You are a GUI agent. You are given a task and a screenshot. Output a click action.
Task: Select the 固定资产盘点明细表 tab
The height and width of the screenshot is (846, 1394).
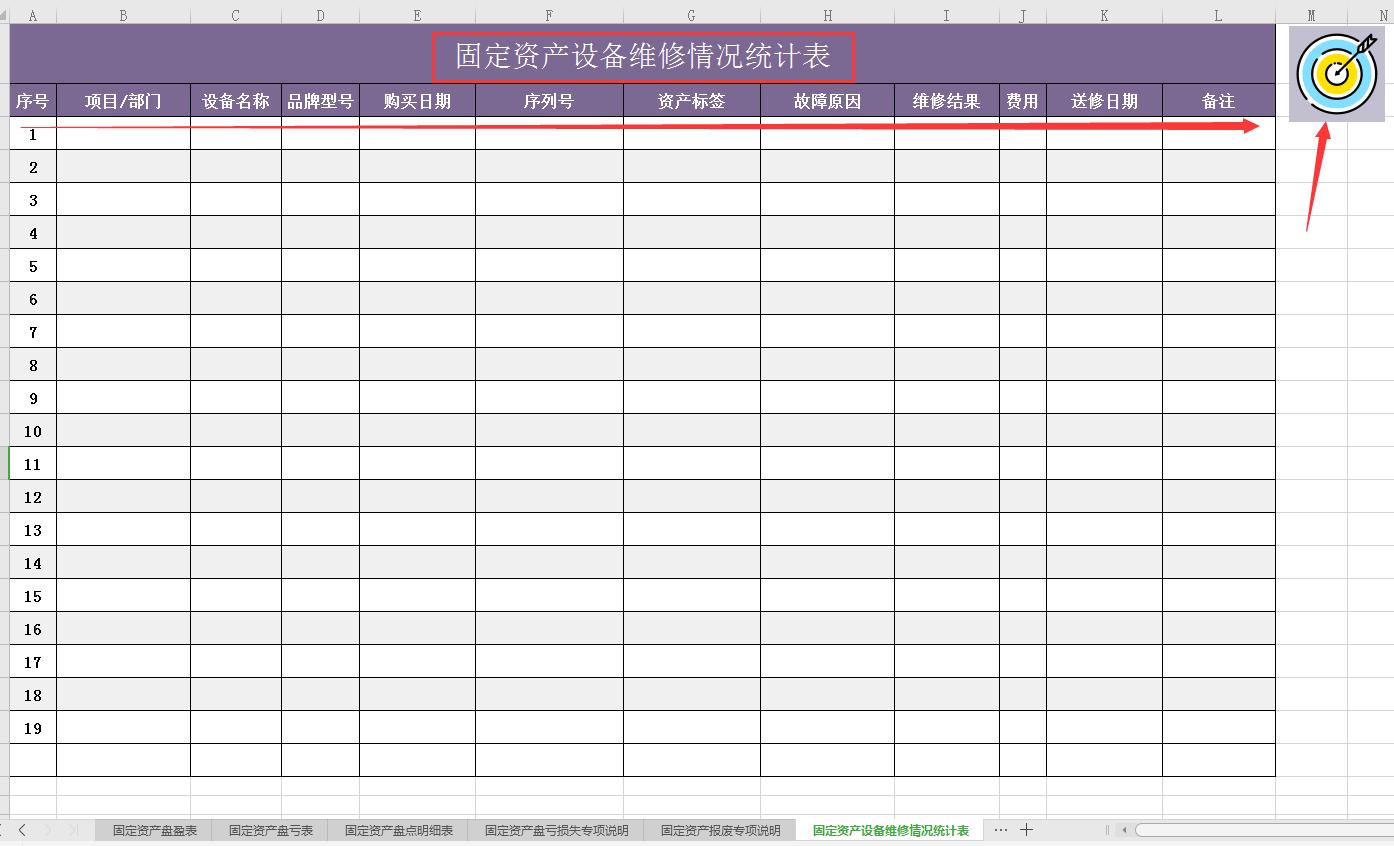pos(398,829)
